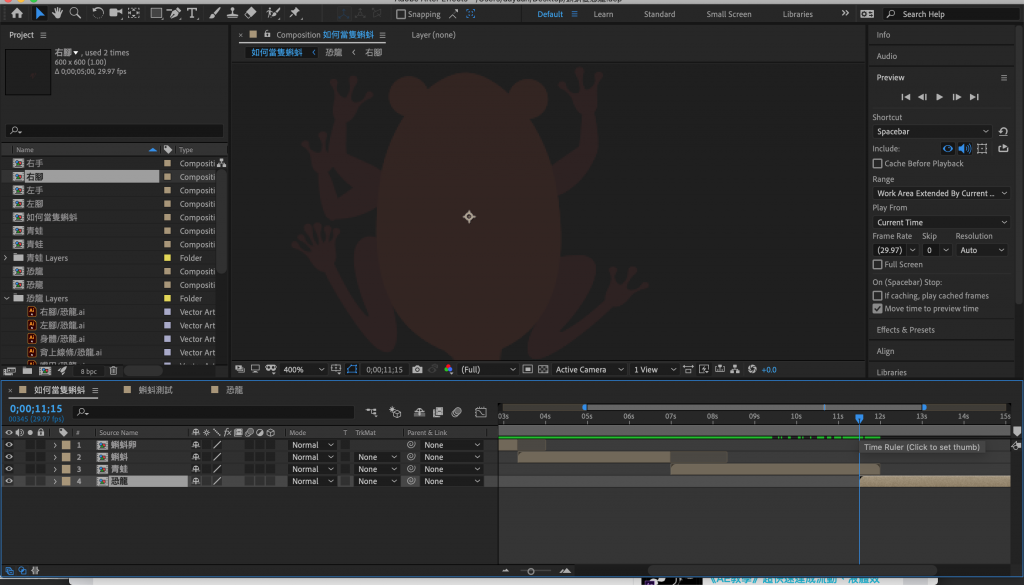Open the preview Resolution Auto dropdown
Viewport: 1024px width, 585px height.
point(982,250)
